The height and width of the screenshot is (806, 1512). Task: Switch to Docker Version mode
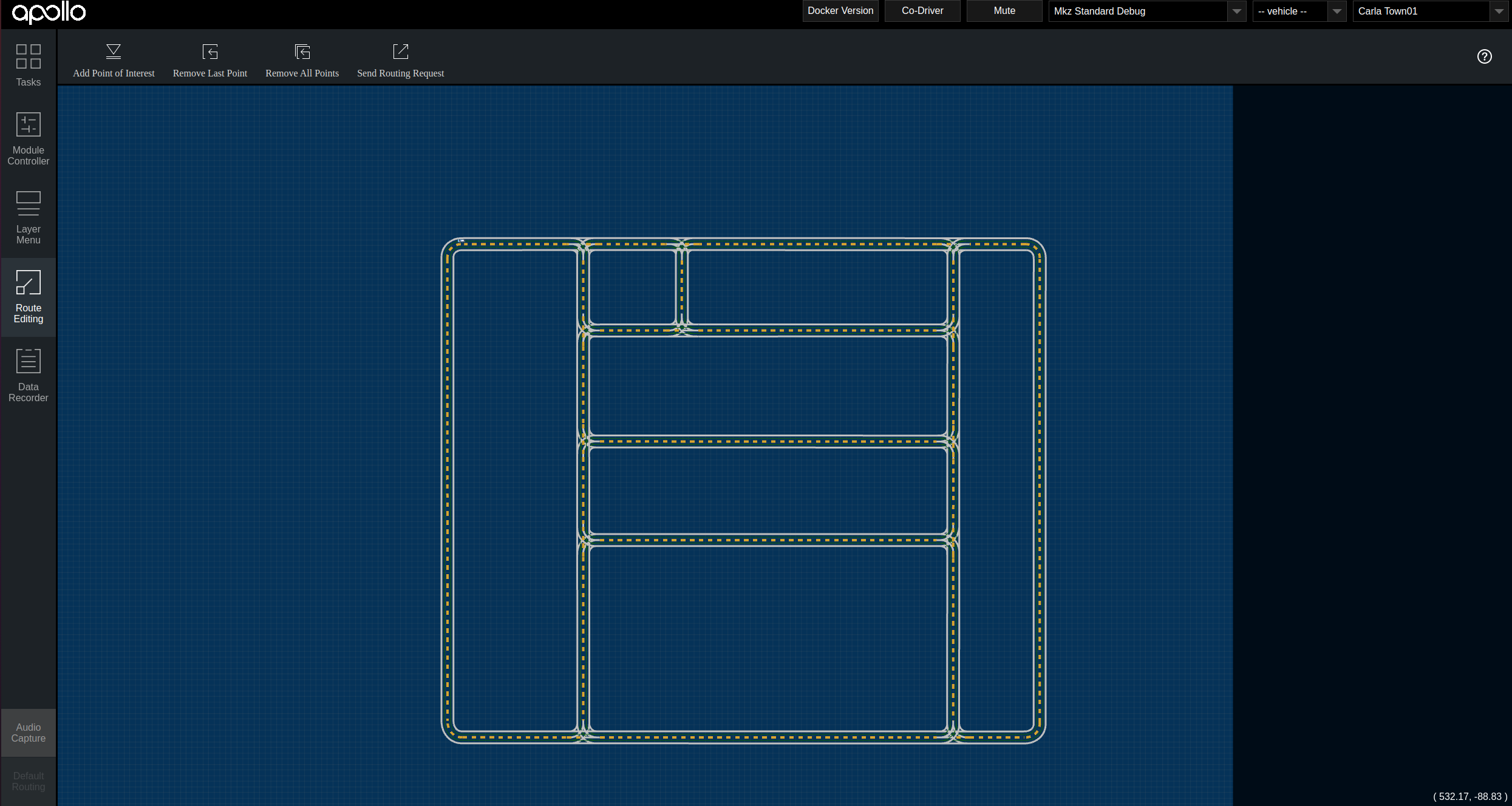[x=839, y=11]
